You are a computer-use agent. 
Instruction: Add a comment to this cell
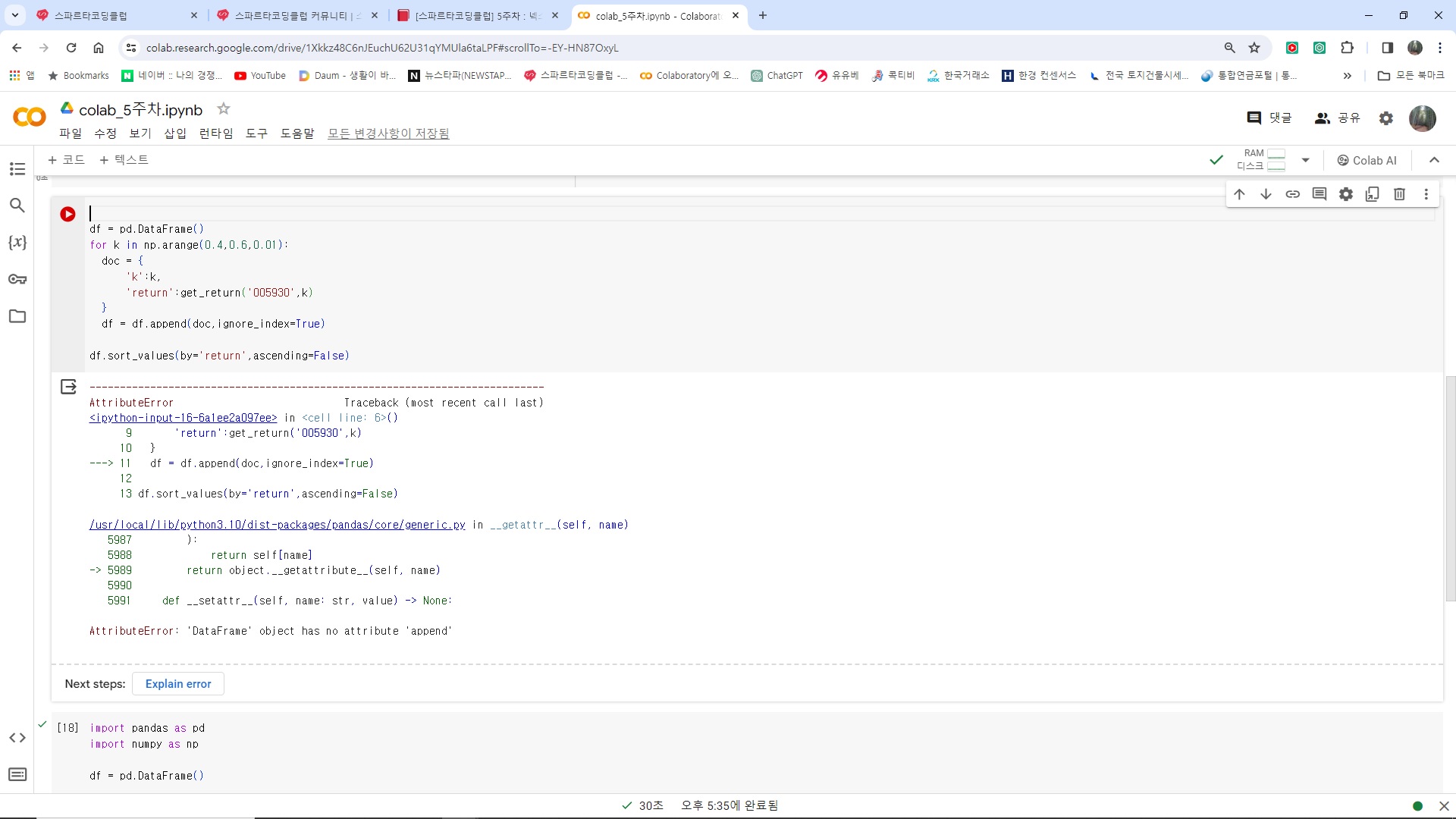point(1319,194)
